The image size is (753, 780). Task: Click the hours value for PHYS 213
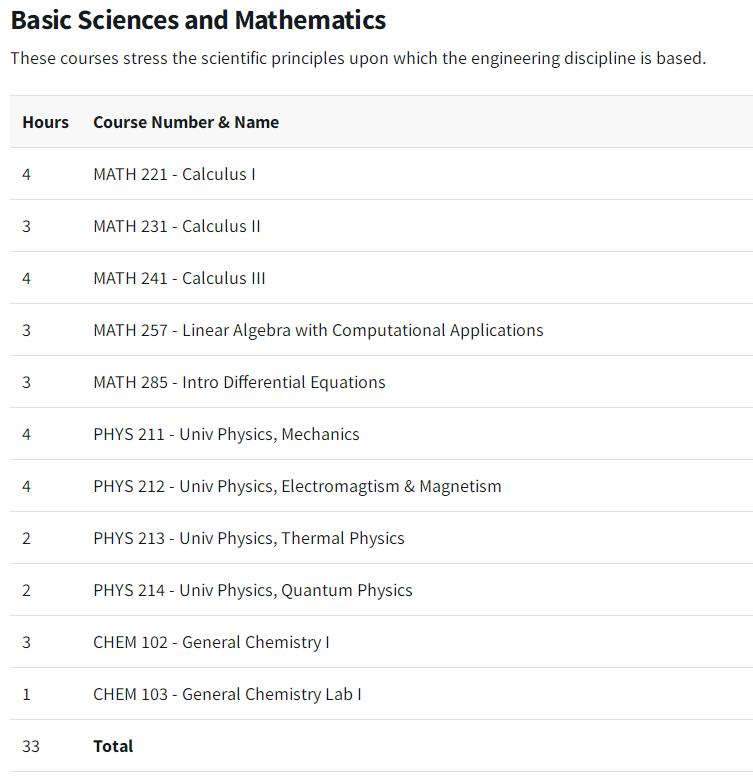pyautogui.click(x=26, y=538)
